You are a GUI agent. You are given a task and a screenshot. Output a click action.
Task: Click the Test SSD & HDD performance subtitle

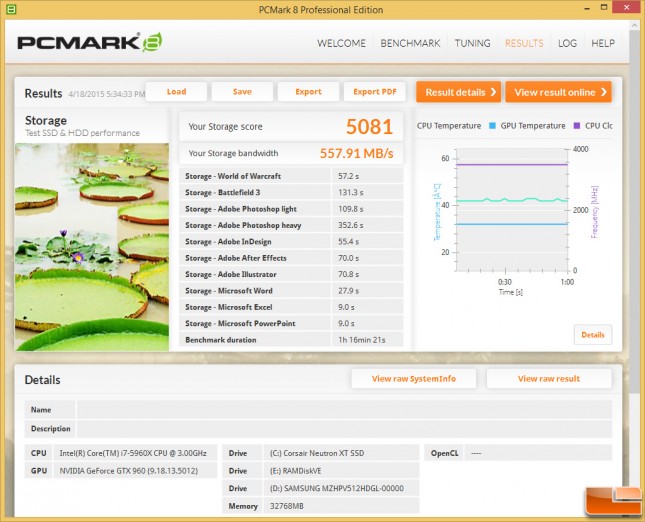82,133
